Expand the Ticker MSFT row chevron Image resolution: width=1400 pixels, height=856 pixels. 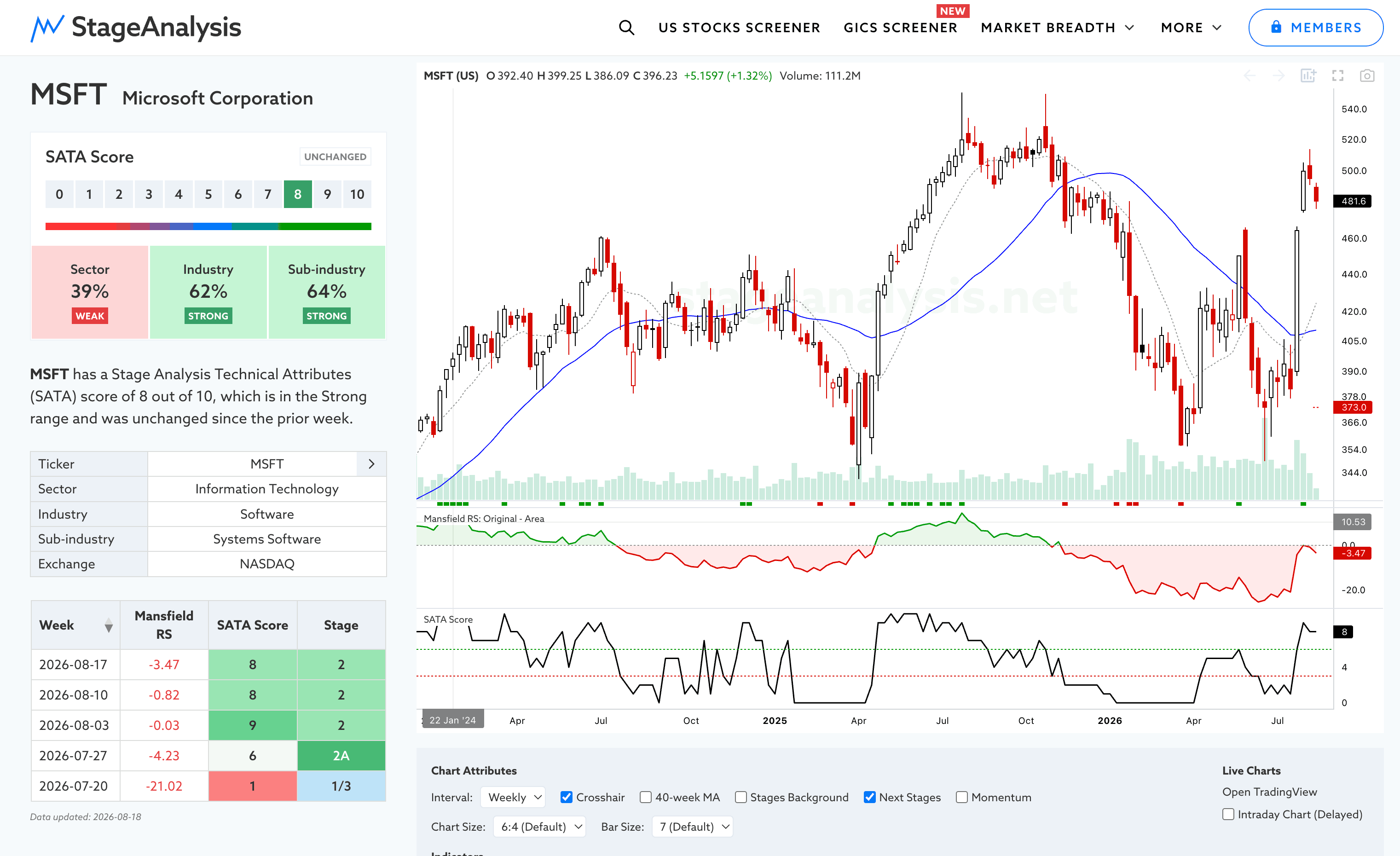pyautogui.click(x=371, y=464)
